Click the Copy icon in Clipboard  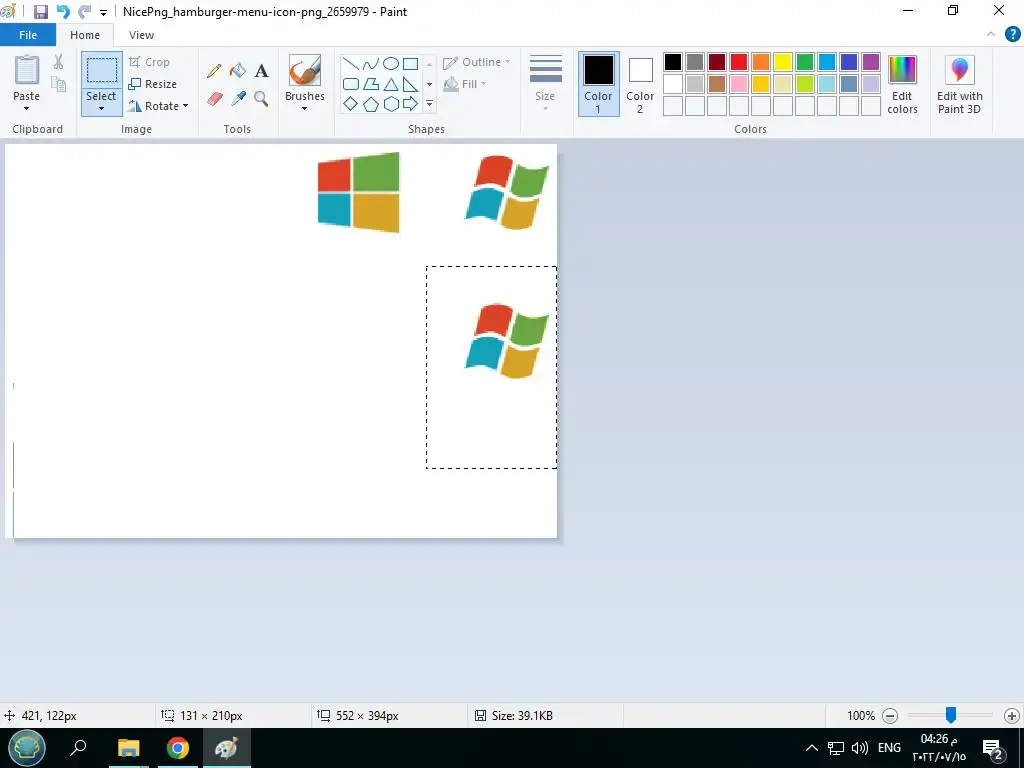click(59, 84)
